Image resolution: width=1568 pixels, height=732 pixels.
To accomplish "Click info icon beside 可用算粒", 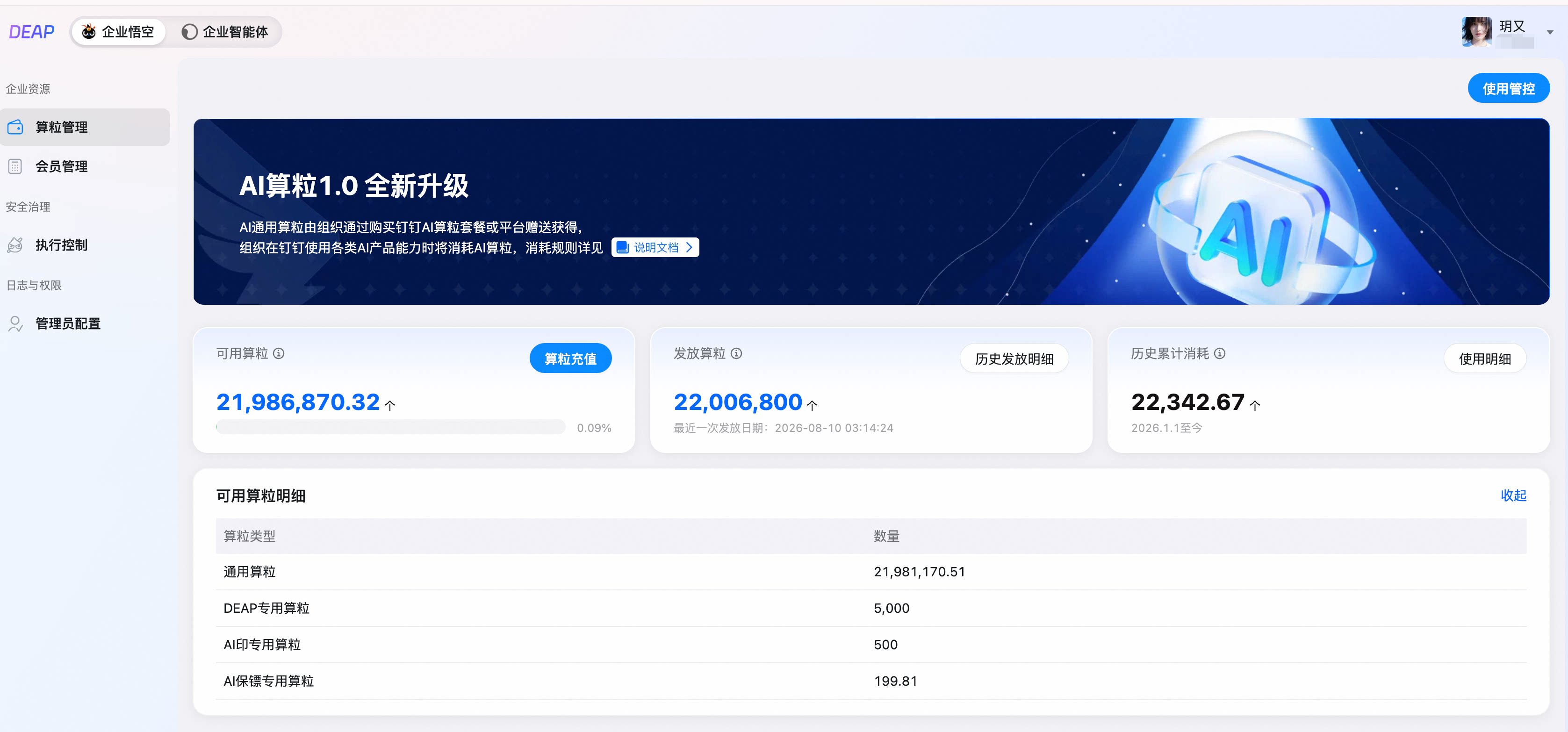I will [x=279, y=353].
